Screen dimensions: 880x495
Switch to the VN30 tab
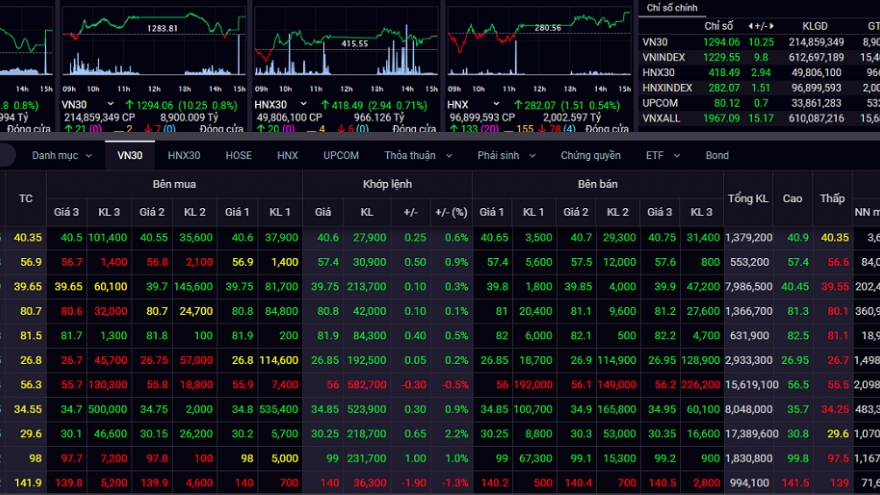tap(130, 155)
